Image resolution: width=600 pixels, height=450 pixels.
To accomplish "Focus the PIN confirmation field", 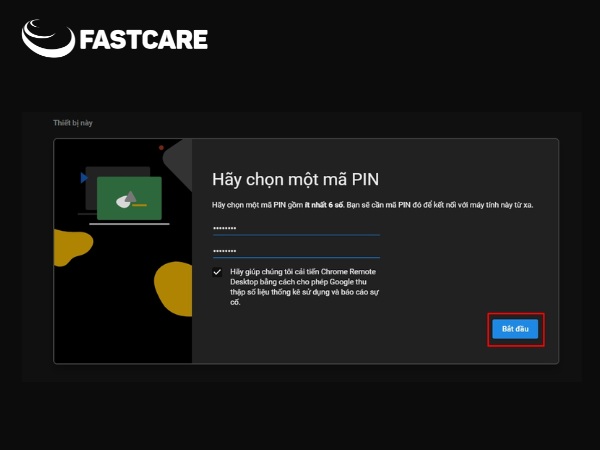I will tap(296, 251).
